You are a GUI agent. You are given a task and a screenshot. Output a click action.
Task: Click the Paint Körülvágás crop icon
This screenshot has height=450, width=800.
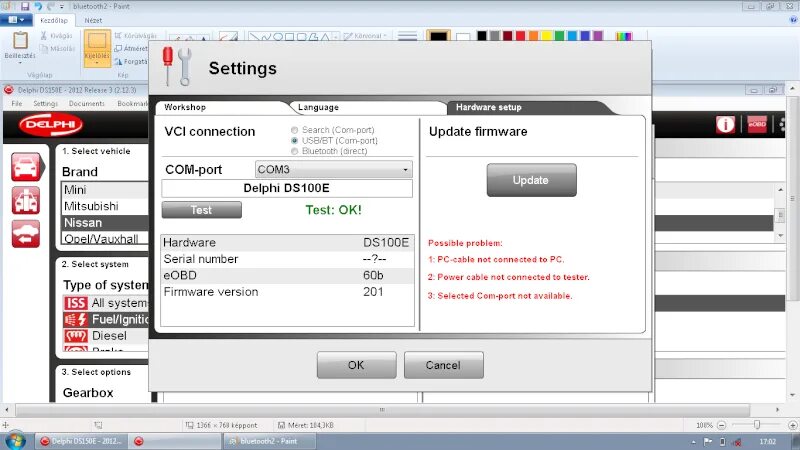(118, 35)
